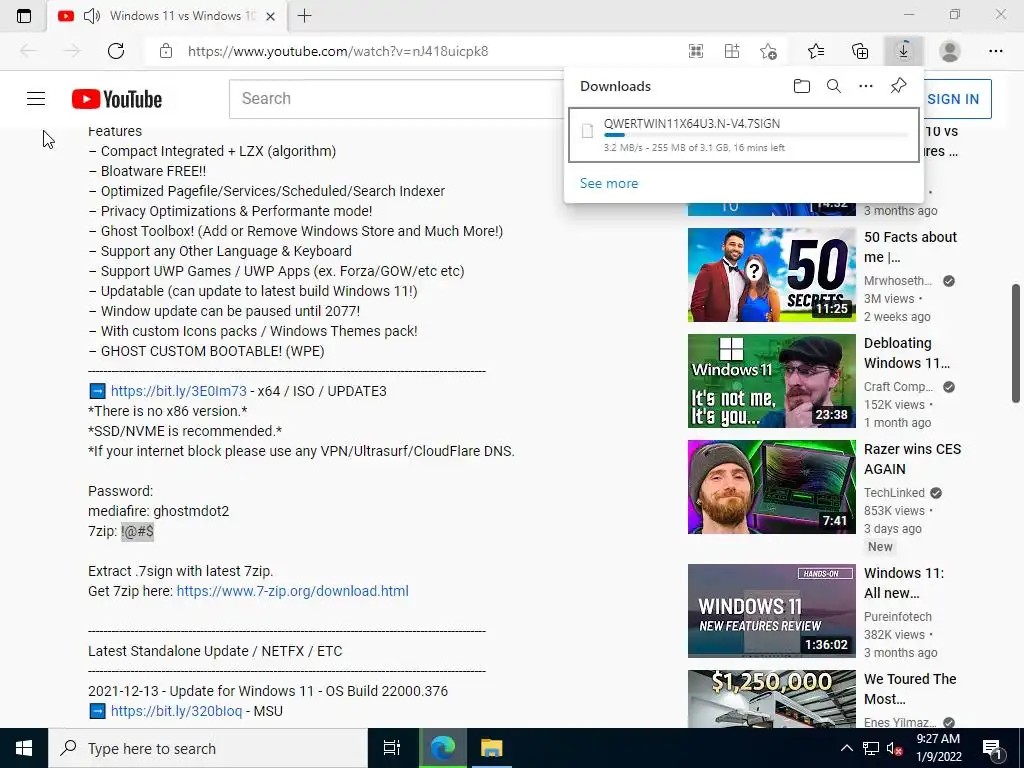Viewport: 1024px width, 768px height.
Task: Open Edge Settings and more menu
Action: coord(995,51)
